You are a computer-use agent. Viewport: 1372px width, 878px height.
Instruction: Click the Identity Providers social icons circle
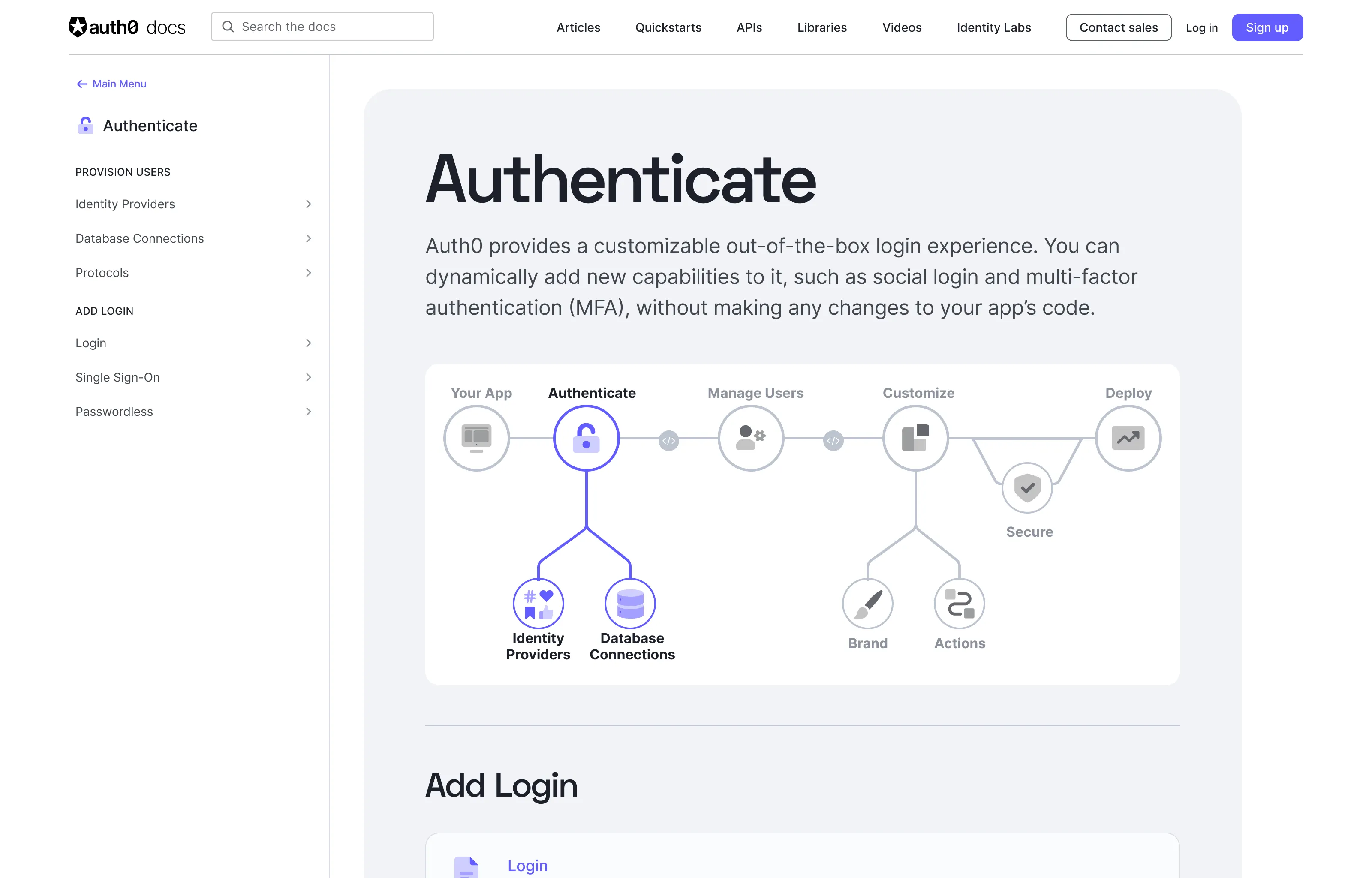click(x=538, y=603)
